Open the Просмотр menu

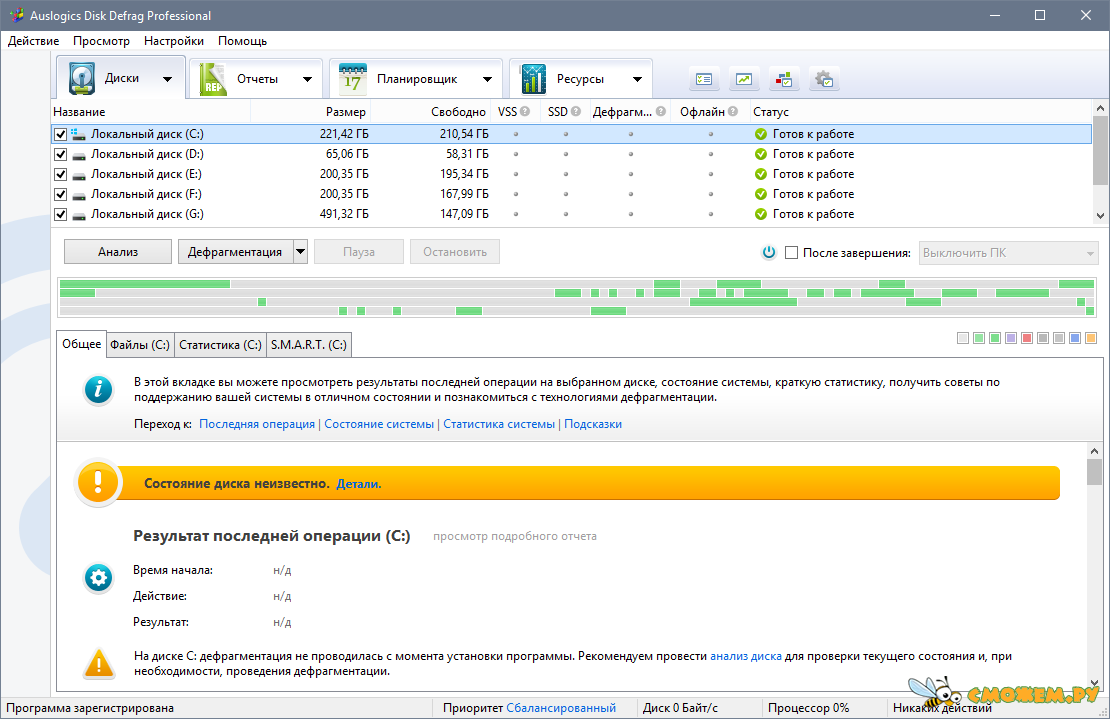pyautogui.click(x=101, y=41)
